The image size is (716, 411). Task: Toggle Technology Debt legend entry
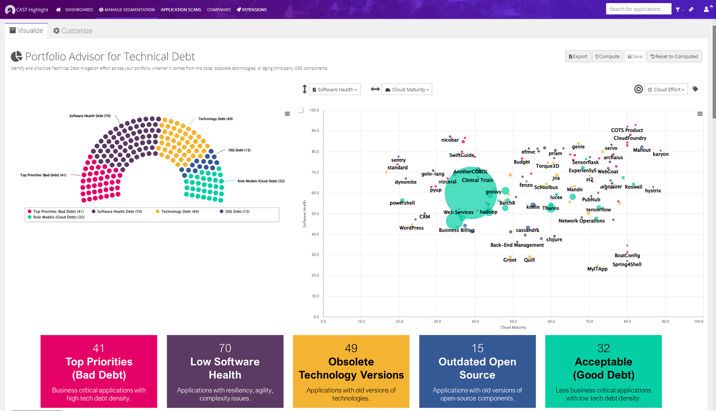[x=179, y=211]
